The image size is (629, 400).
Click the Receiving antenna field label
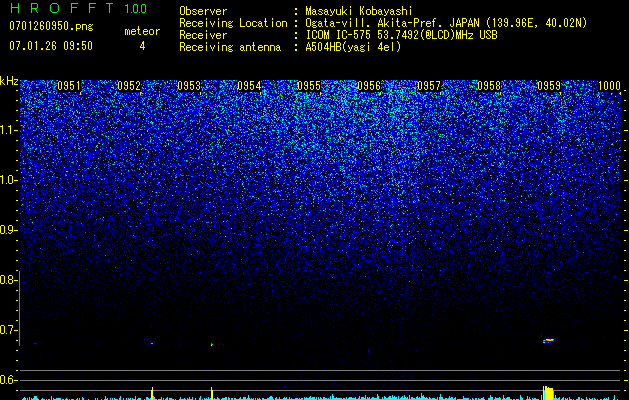(230, 47)
